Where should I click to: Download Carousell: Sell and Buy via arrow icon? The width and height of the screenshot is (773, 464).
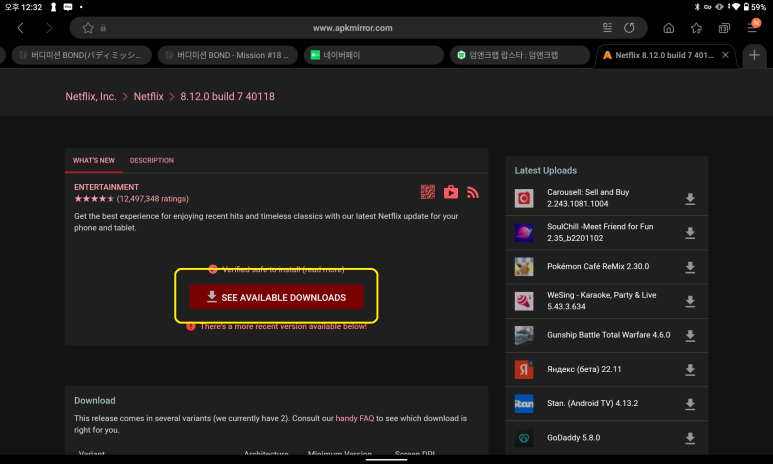tap(690, 199)
